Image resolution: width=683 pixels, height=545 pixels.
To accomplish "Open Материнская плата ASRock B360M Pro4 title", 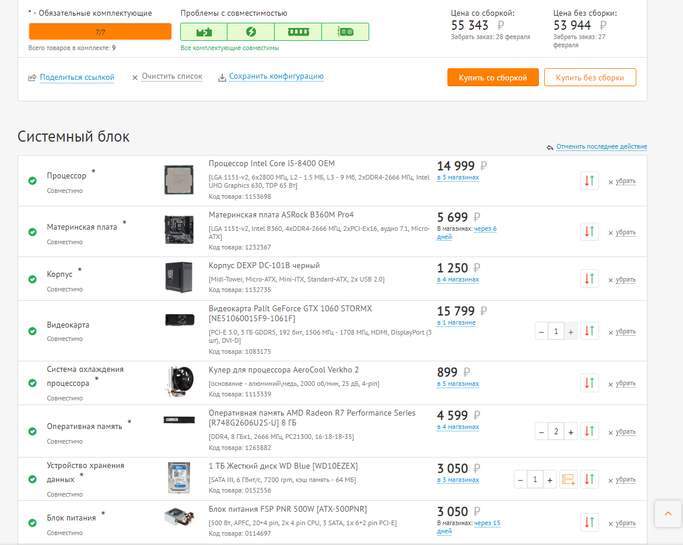I will pyautogui.click(x=281, y=215).
